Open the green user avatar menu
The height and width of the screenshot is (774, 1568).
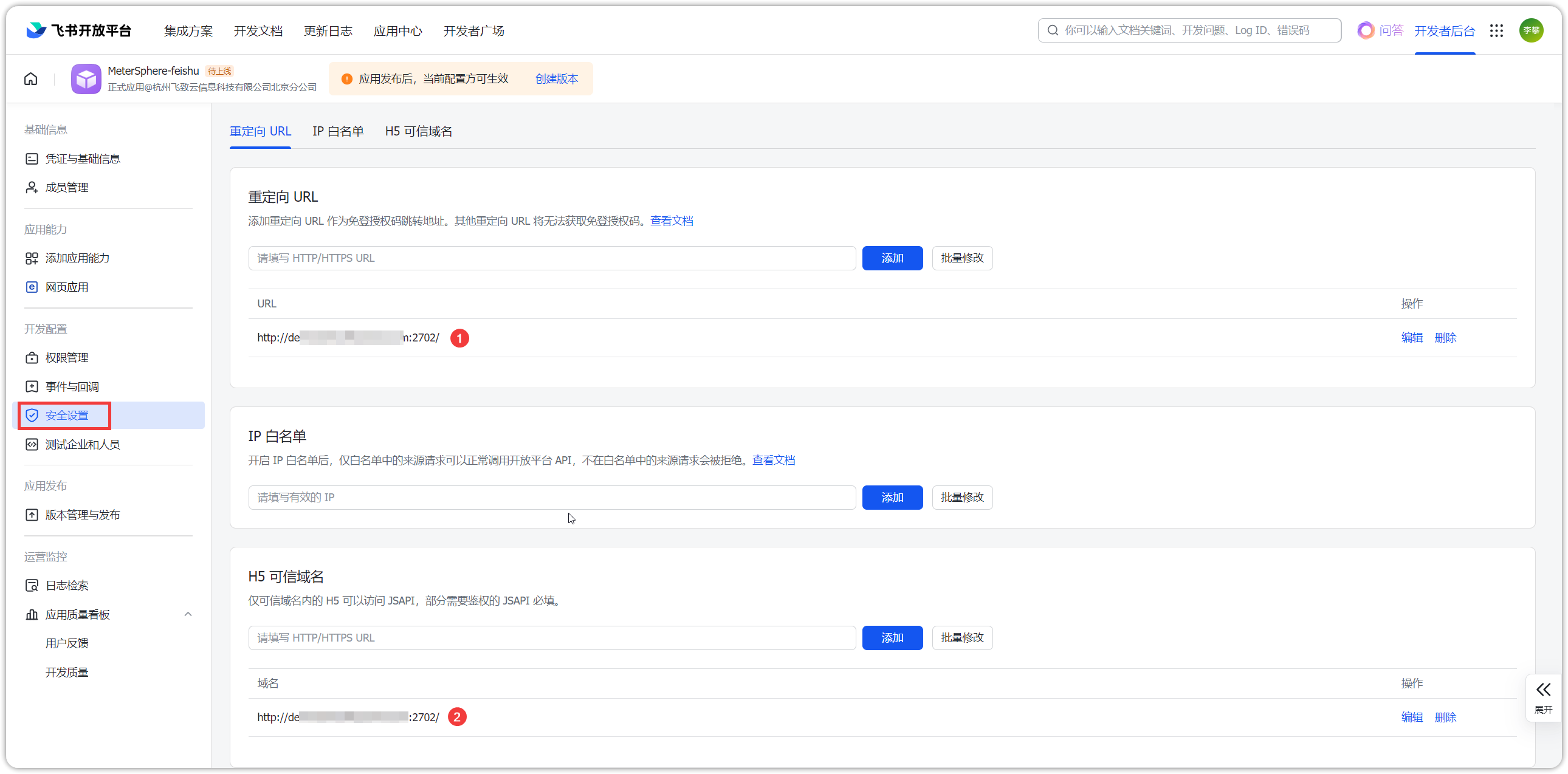(1530, 30)
